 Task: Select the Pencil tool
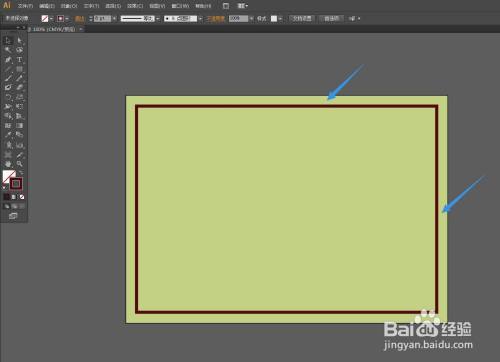pos(20,78)
